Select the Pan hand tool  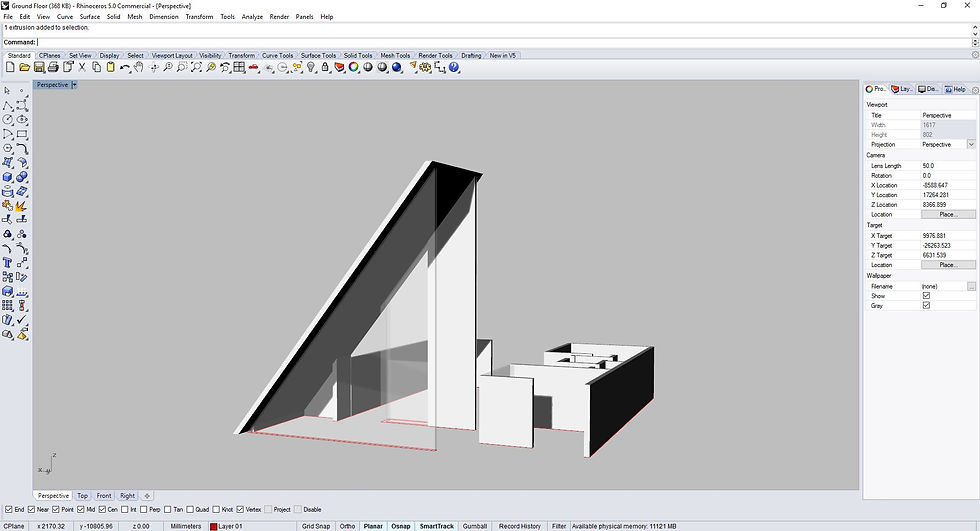[139, 67]
